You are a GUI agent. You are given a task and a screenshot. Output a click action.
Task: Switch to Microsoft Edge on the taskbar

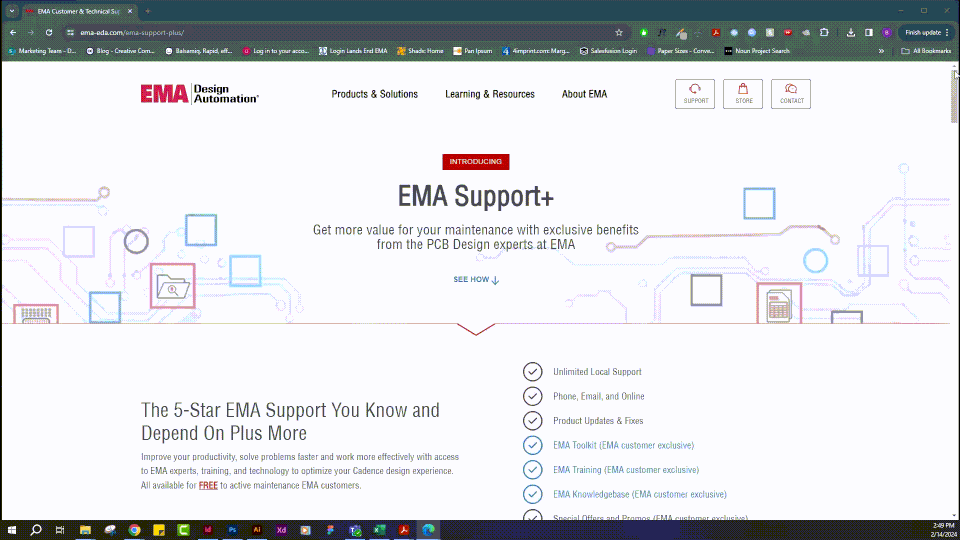click(428, 530)
